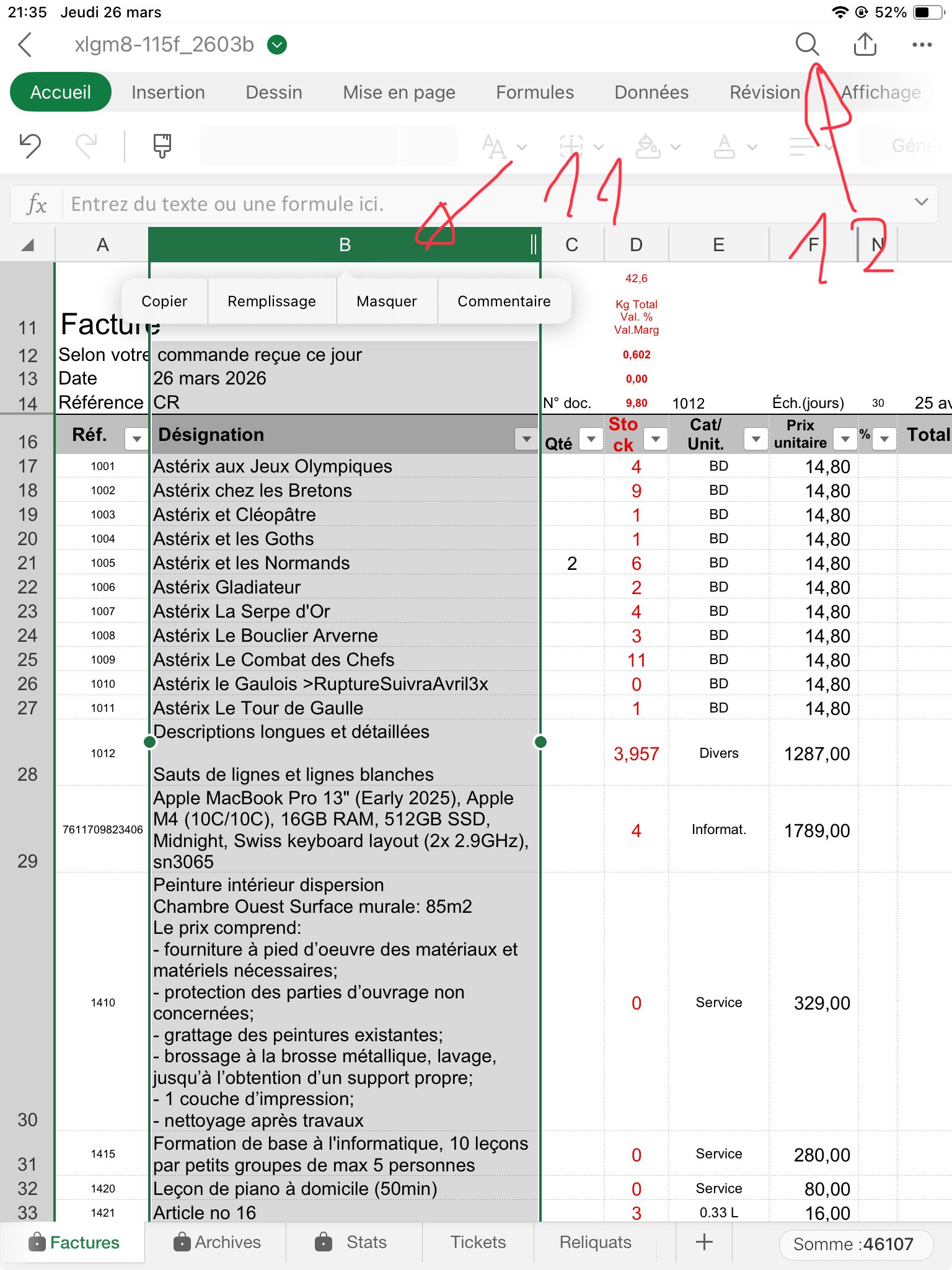
Task: Tap the select-all corner triangle
Action: (x=27, y=246)
